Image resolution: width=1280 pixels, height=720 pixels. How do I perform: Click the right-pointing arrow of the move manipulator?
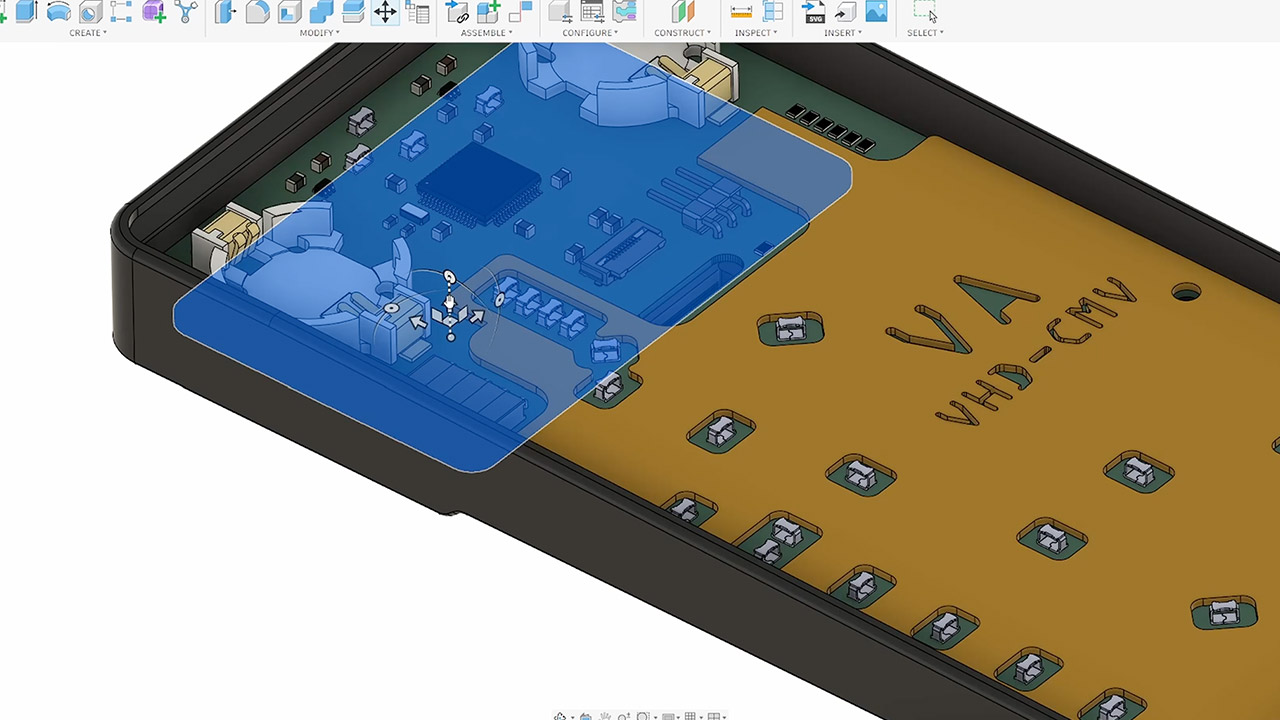tap(476, 317)
